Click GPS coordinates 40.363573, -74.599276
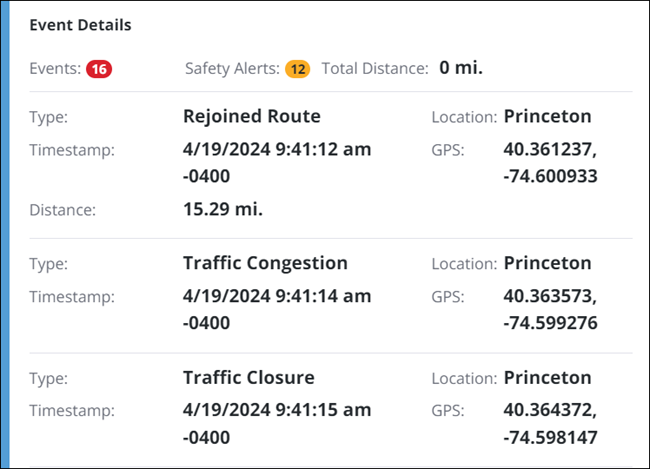650x469 pixels. pyautogui.click(x=551, y=309)
